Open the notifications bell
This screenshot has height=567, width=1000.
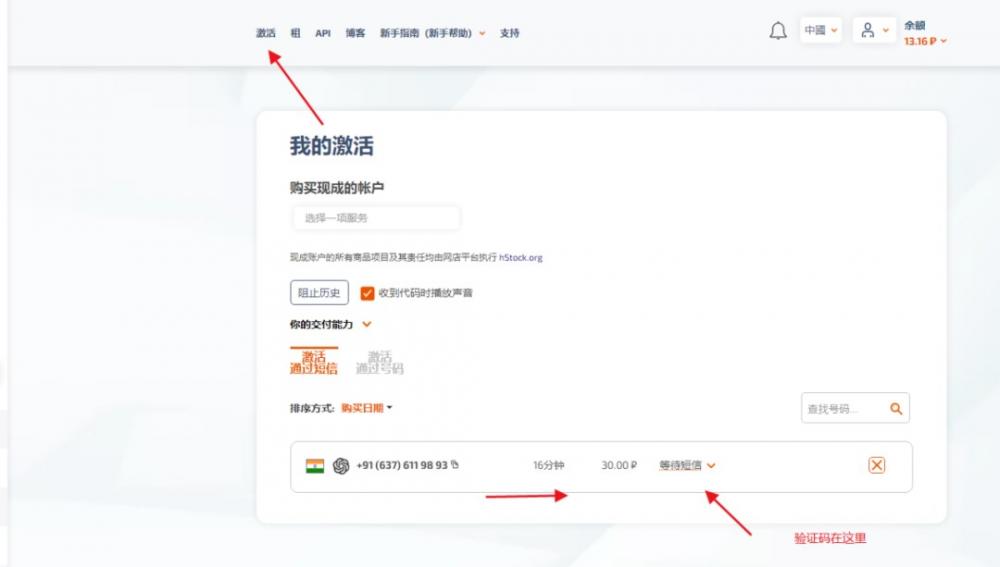777,31
